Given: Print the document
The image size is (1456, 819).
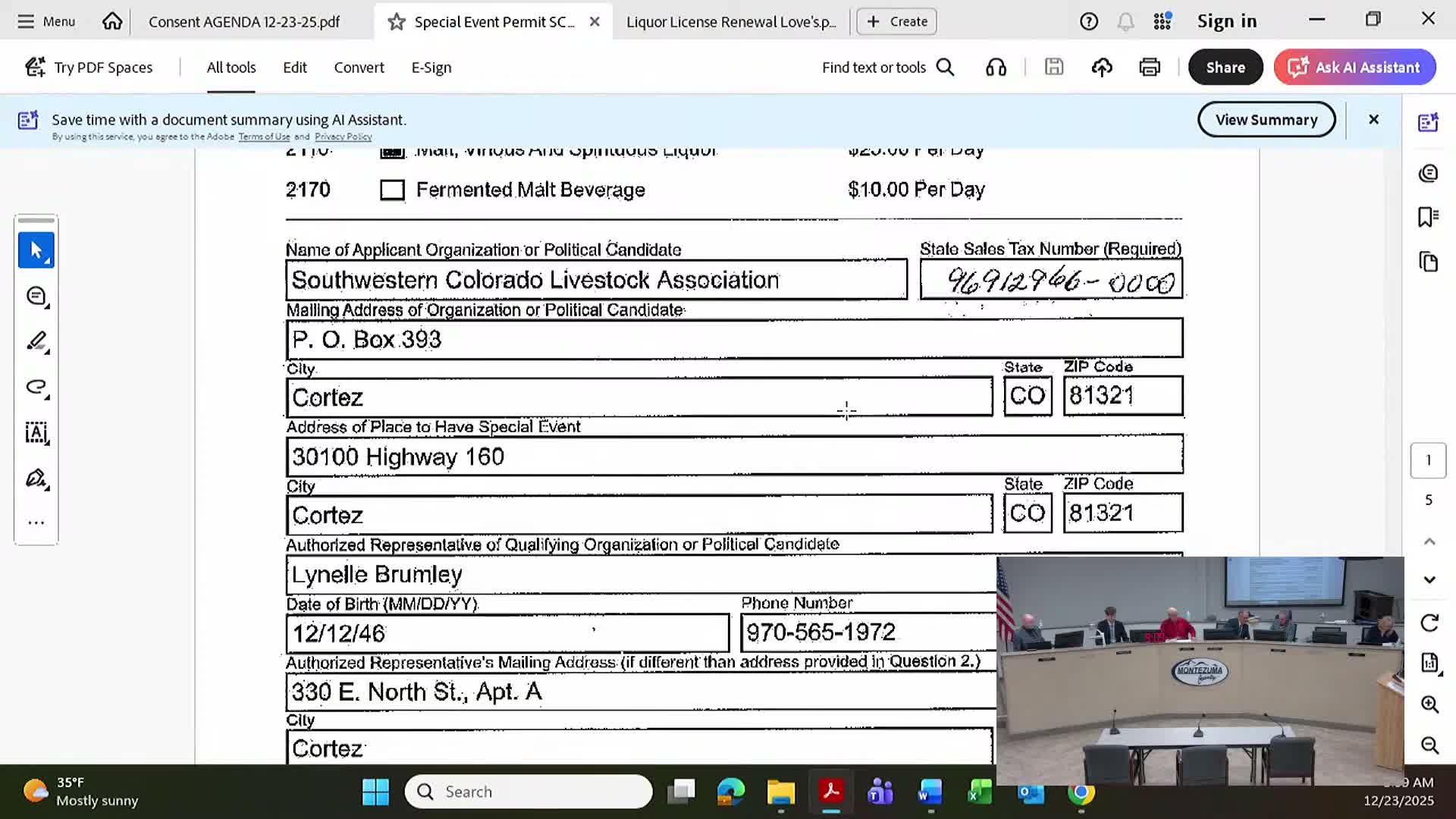Looking at the screenshot, I should point(1149,67).
